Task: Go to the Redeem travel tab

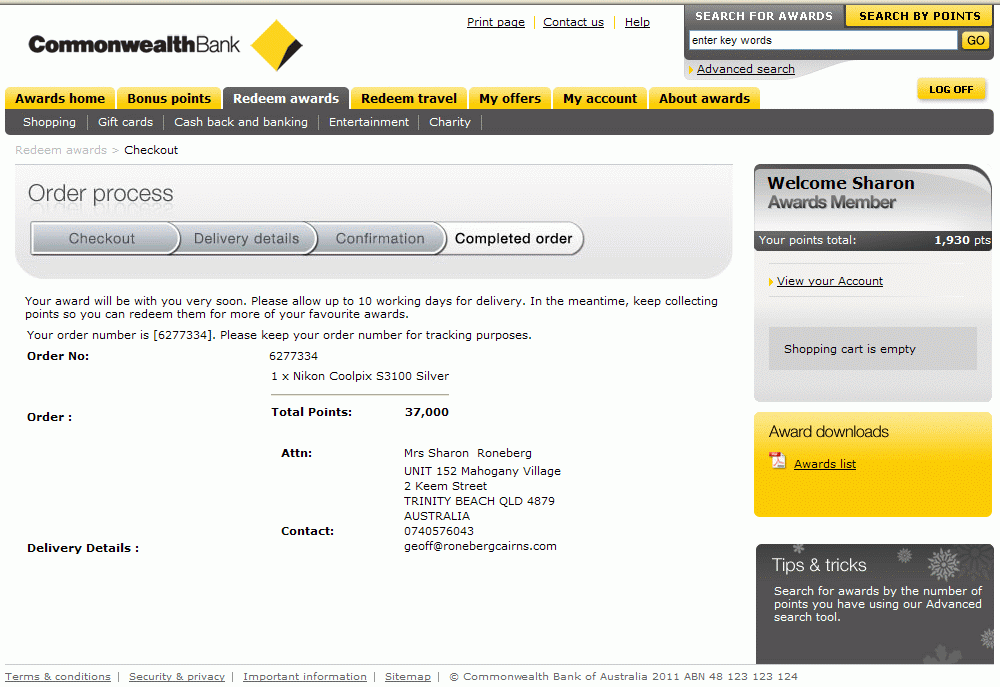Action: click(409, 98)
